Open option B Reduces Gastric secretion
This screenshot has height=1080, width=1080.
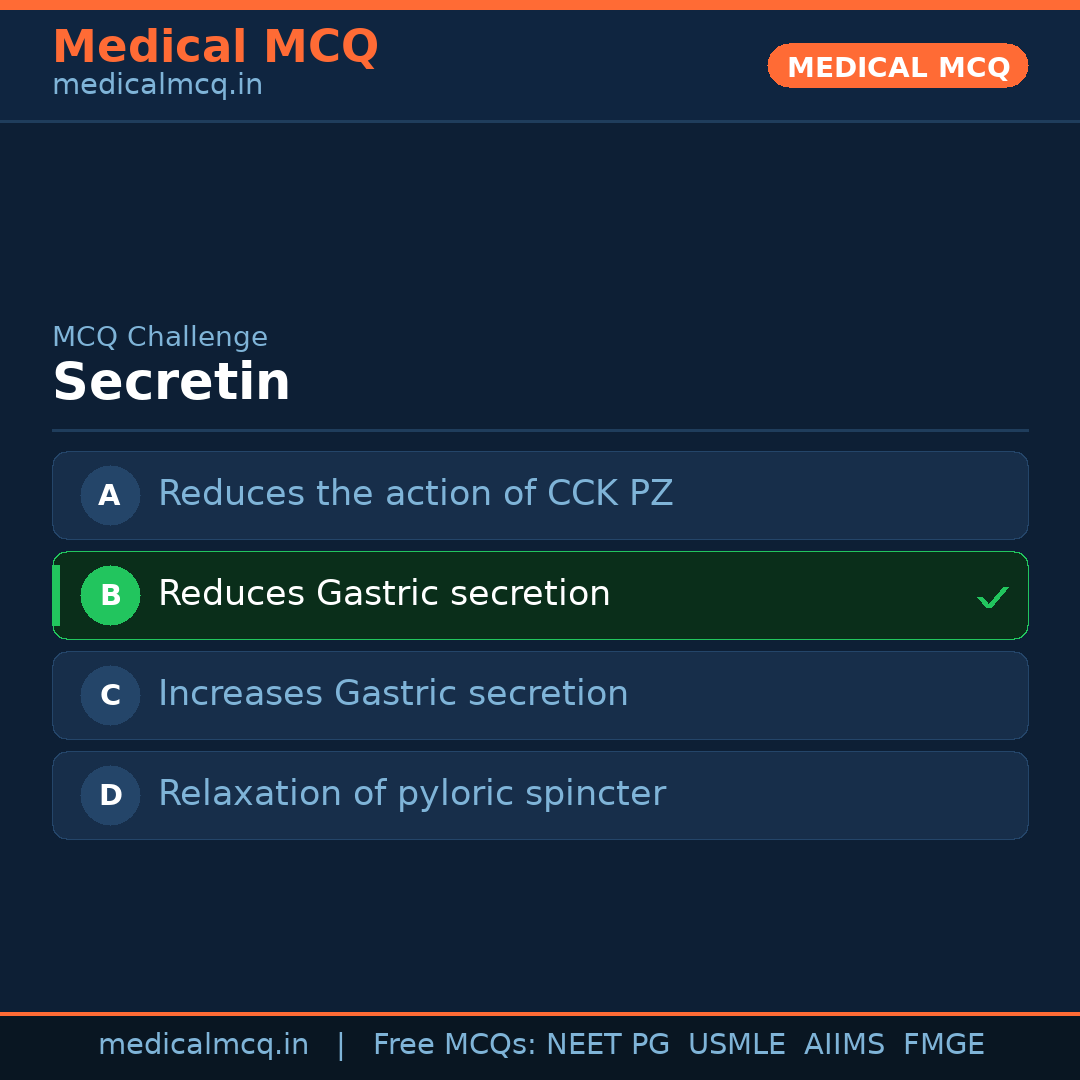pyautogui.click(x=540, y=595)
